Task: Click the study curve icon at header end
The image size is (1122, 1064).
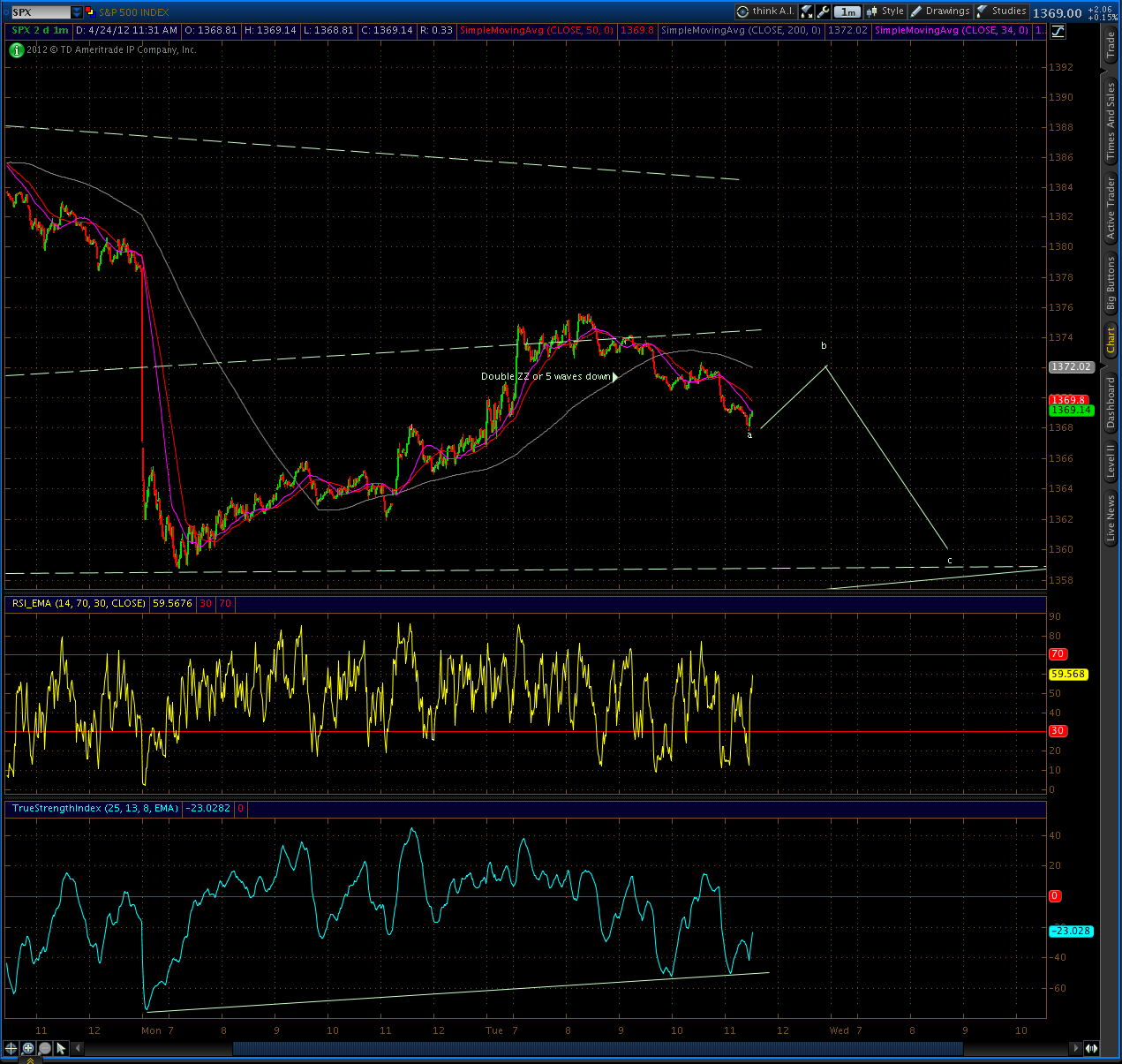Action: click(x=1058, y=31)
